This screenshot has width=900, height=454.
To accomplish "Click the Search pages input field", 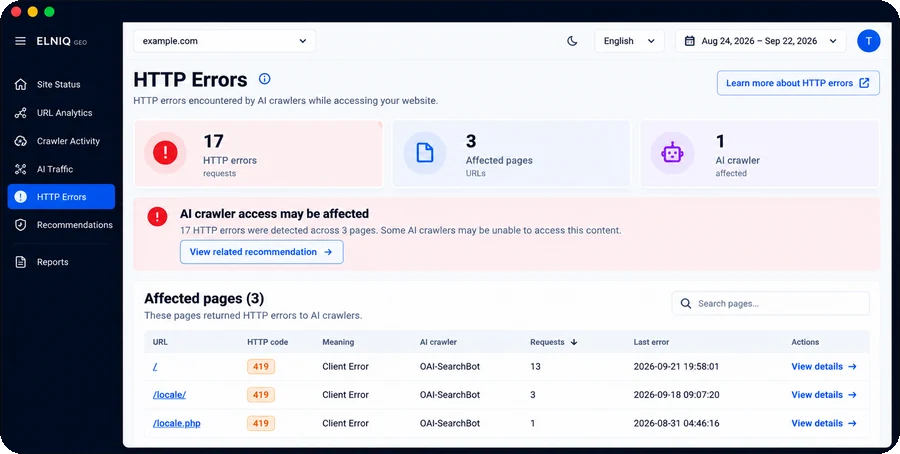I will (770, 304).
